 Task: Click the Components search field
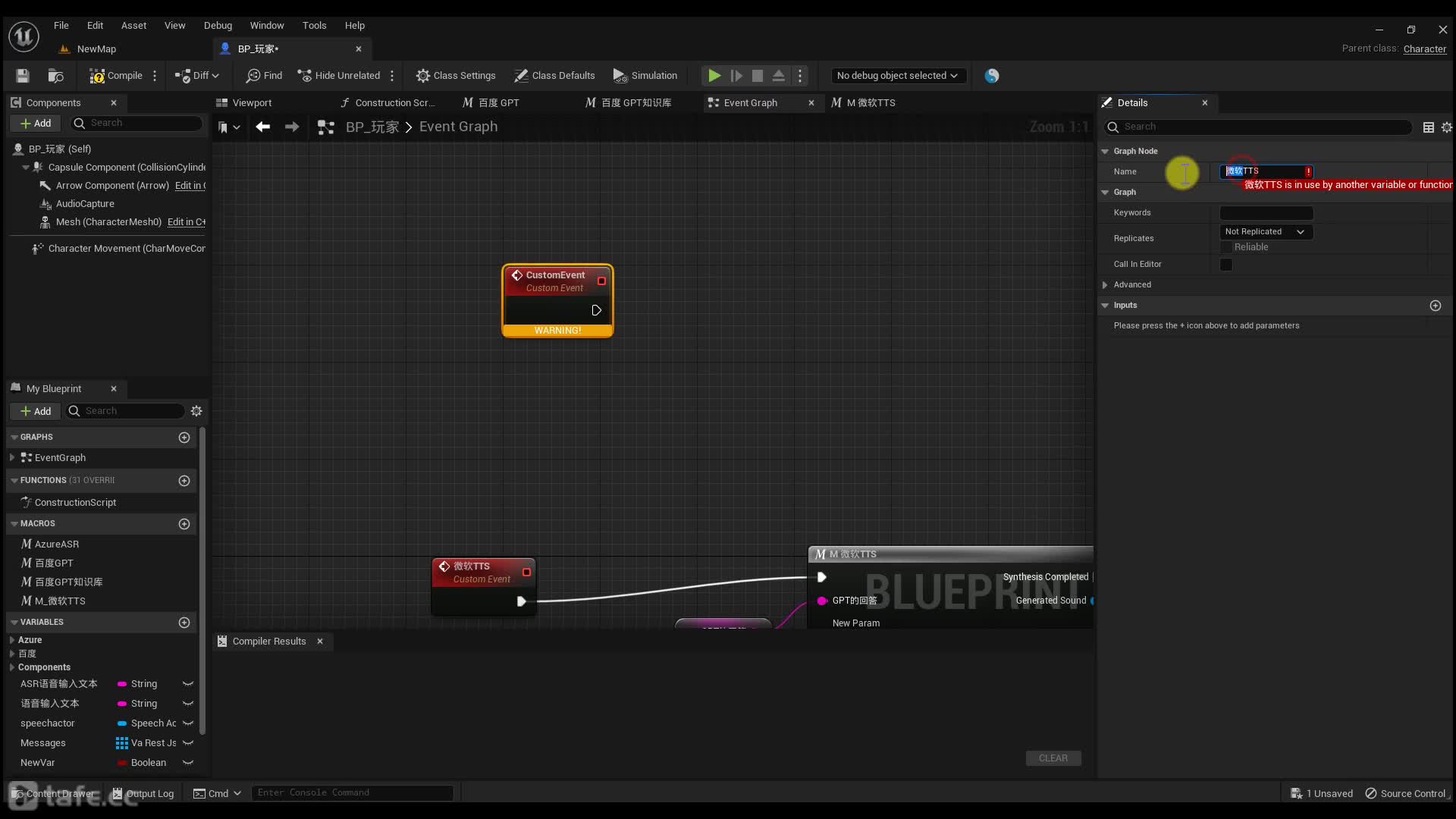(137, 123)
